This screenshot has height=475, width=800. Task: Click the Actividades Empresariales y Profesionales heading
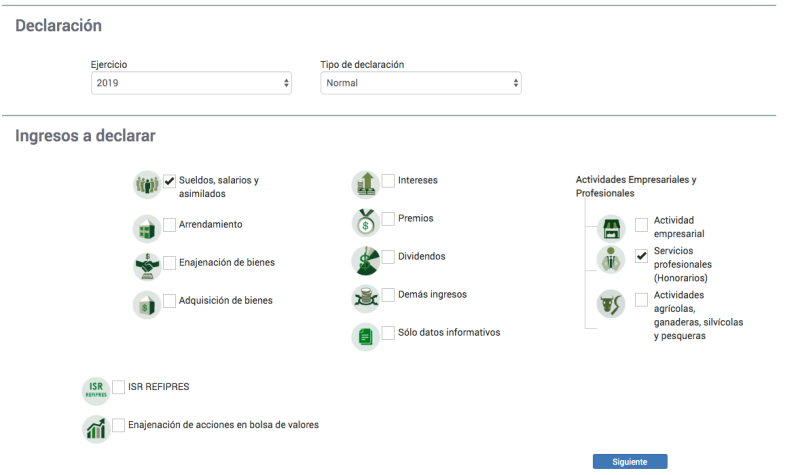pos(636,186)
